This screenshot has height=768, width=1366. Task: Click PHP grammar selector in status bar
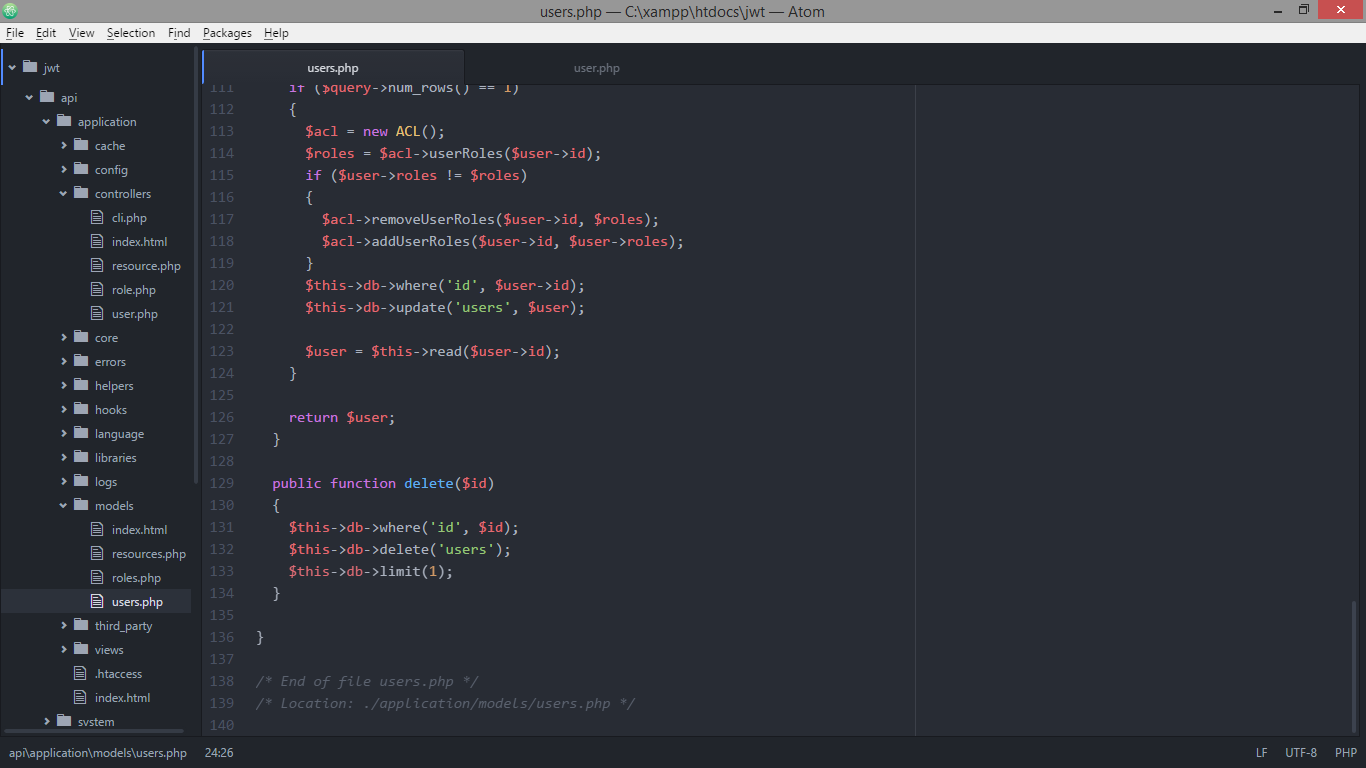pos(1346,752)
